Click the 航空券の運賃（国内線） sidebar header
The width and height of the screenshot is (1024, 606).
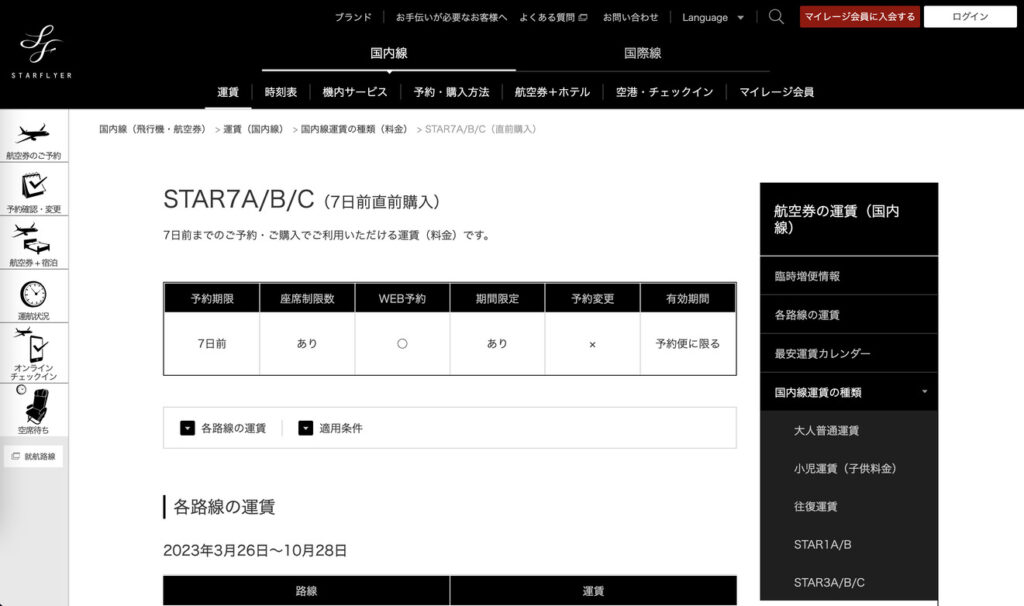click(849, 219)
